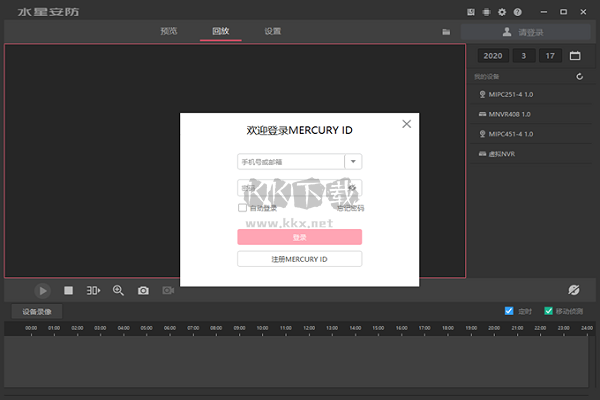The width and height of the screenshot is (600, 400).
Task: Expand the account dropdown arrow
Action: pos(353,161)
